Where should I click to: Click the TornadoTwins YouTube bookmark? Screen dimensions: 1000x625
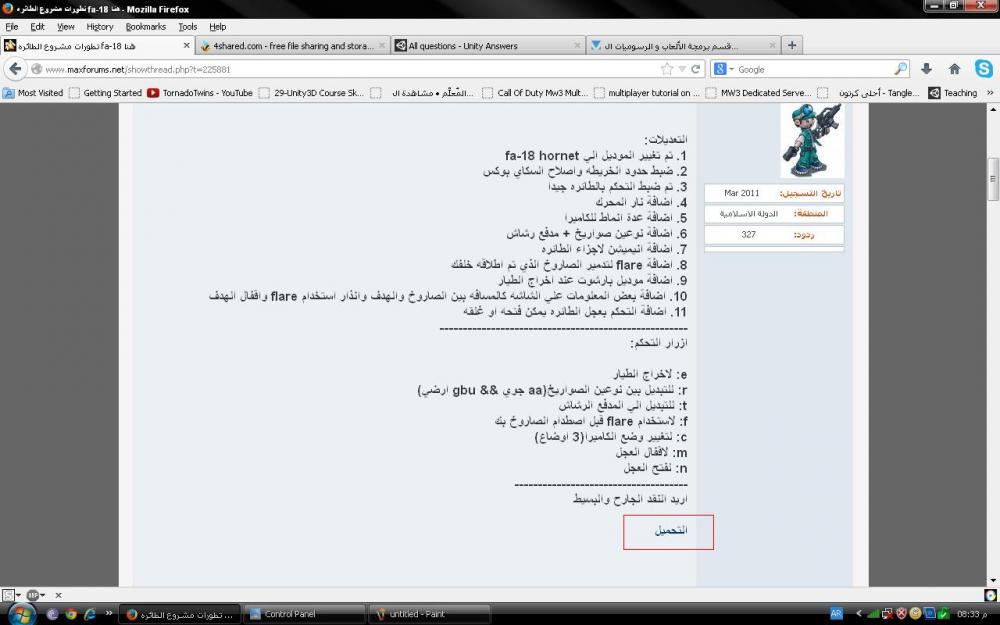[x=200, y=92]
